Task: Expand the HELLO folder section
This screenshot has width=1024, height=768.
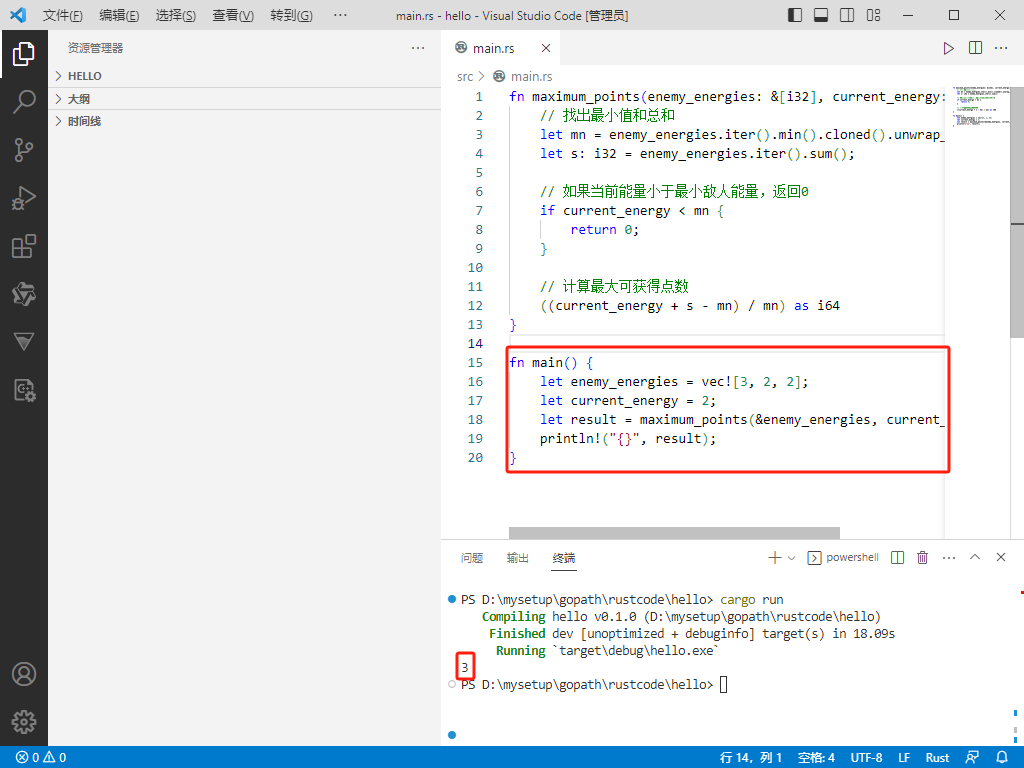Action: (245, 76)
